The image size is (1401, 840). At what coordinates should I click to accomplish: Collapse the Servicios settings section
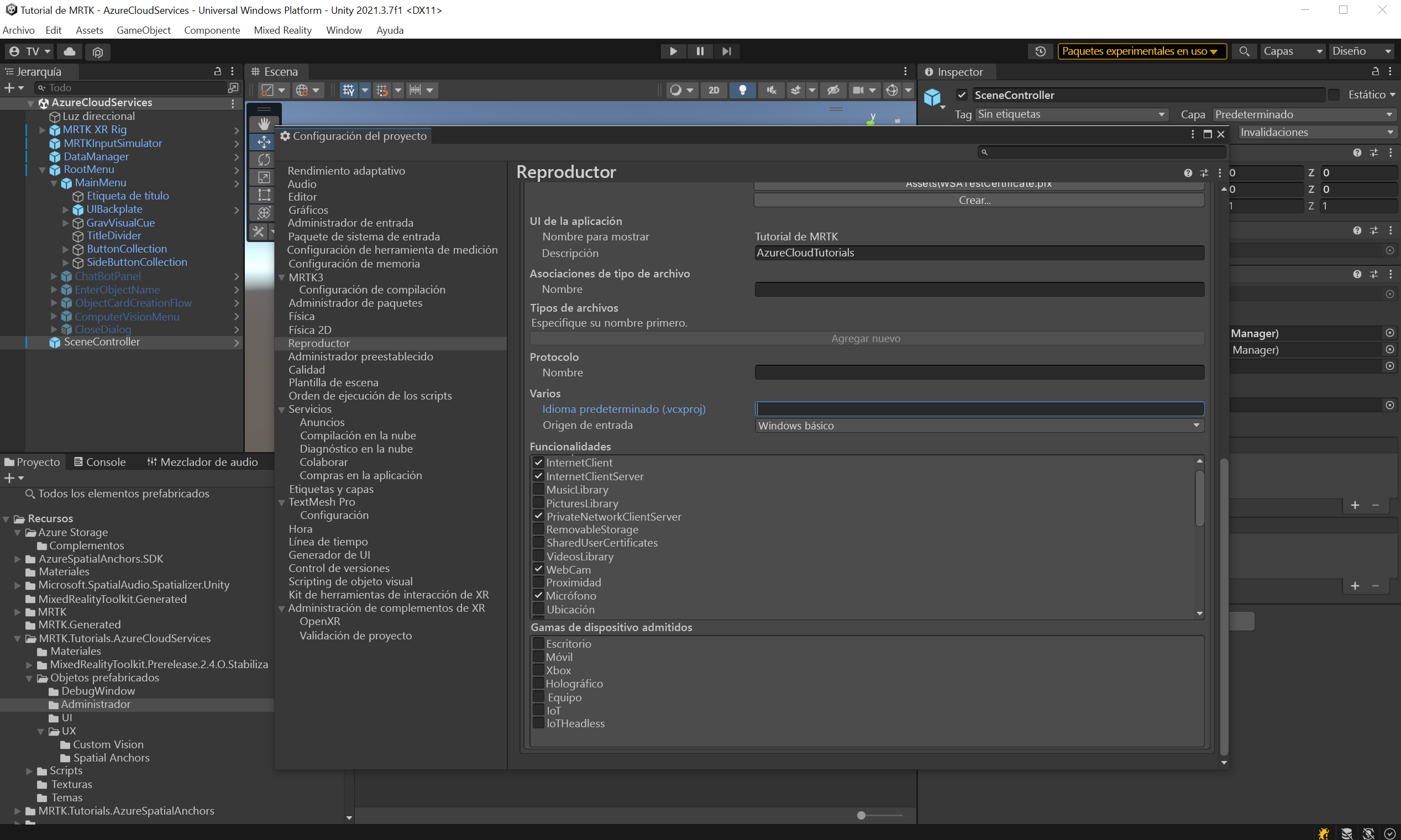pyautogui.click(x=281, y=410)
